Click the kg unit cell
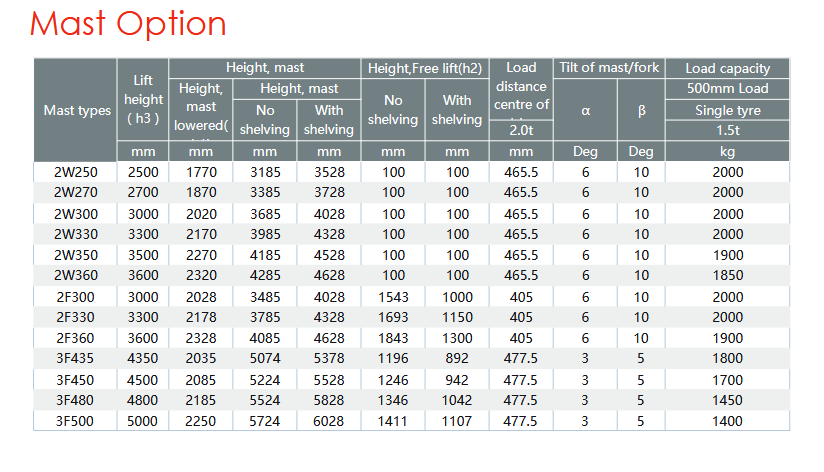 point(727,151)
